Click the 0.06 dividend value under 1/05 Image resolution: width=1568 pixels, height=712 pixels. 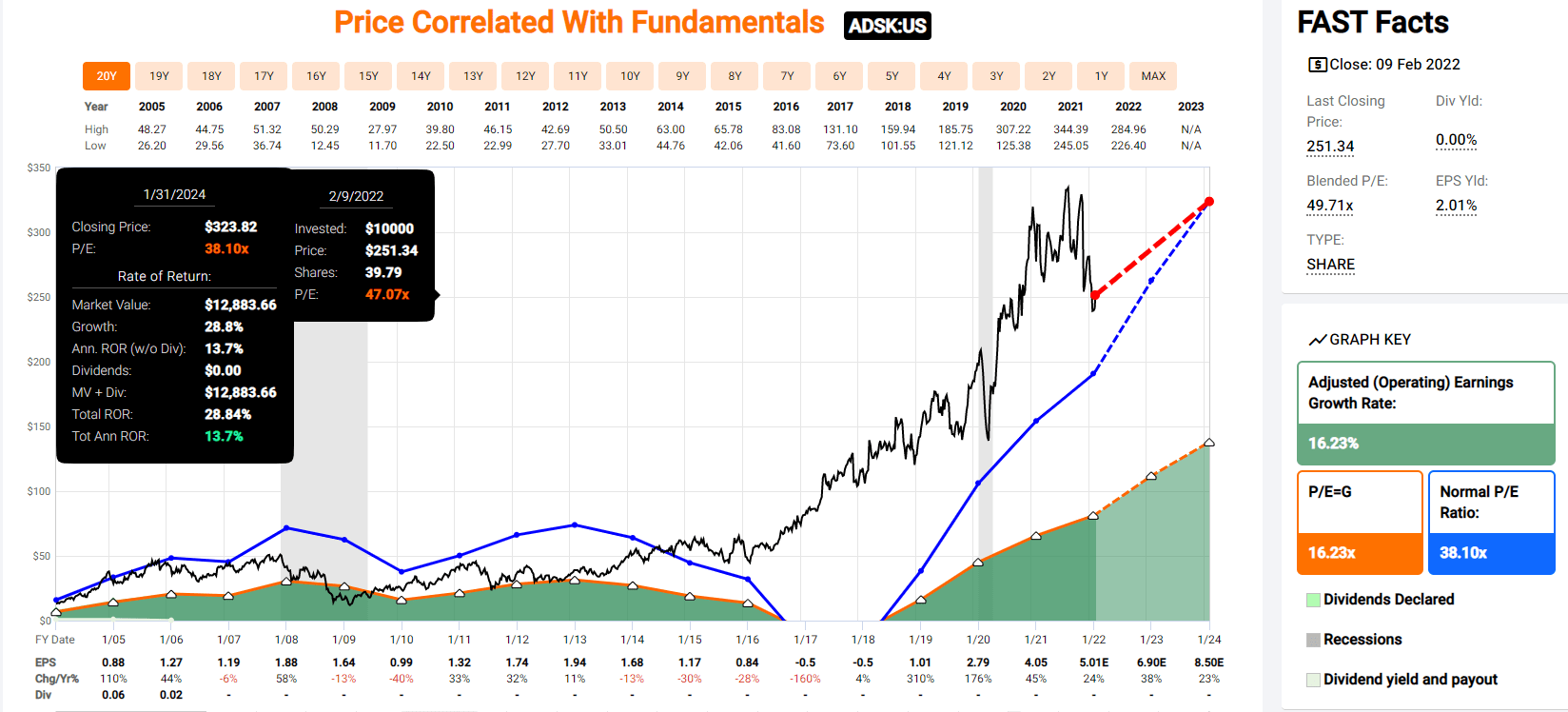[x=113, y=695]
